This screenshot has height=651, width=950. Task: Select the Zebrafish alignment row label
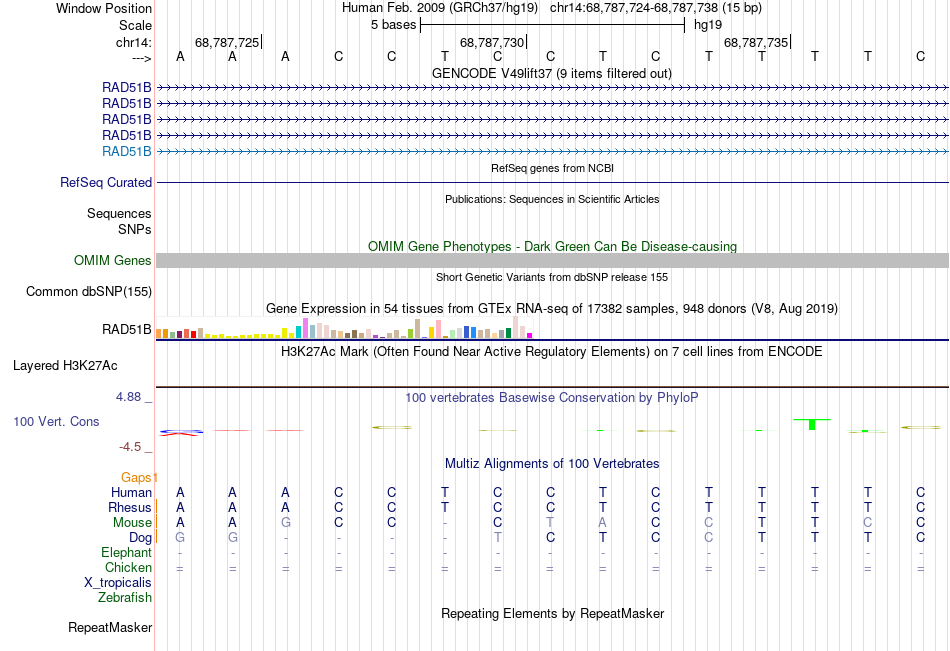(x=125, y=598)
